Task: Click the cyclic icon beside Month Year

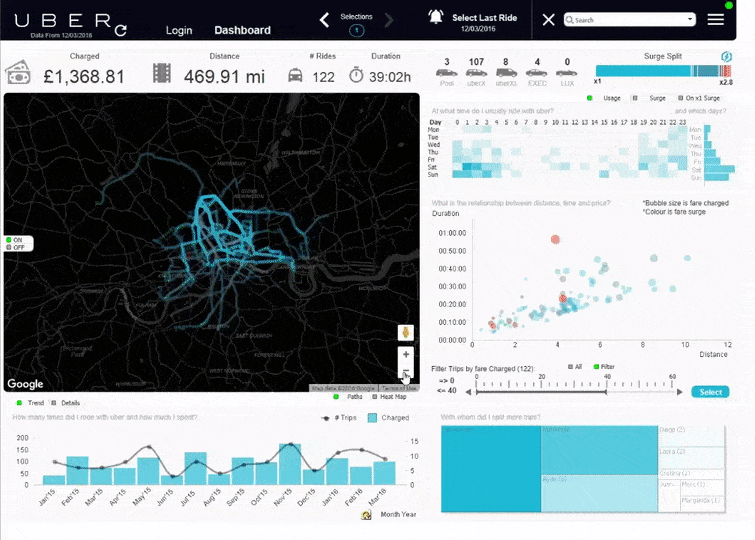Action: click(x=366, y=515)
